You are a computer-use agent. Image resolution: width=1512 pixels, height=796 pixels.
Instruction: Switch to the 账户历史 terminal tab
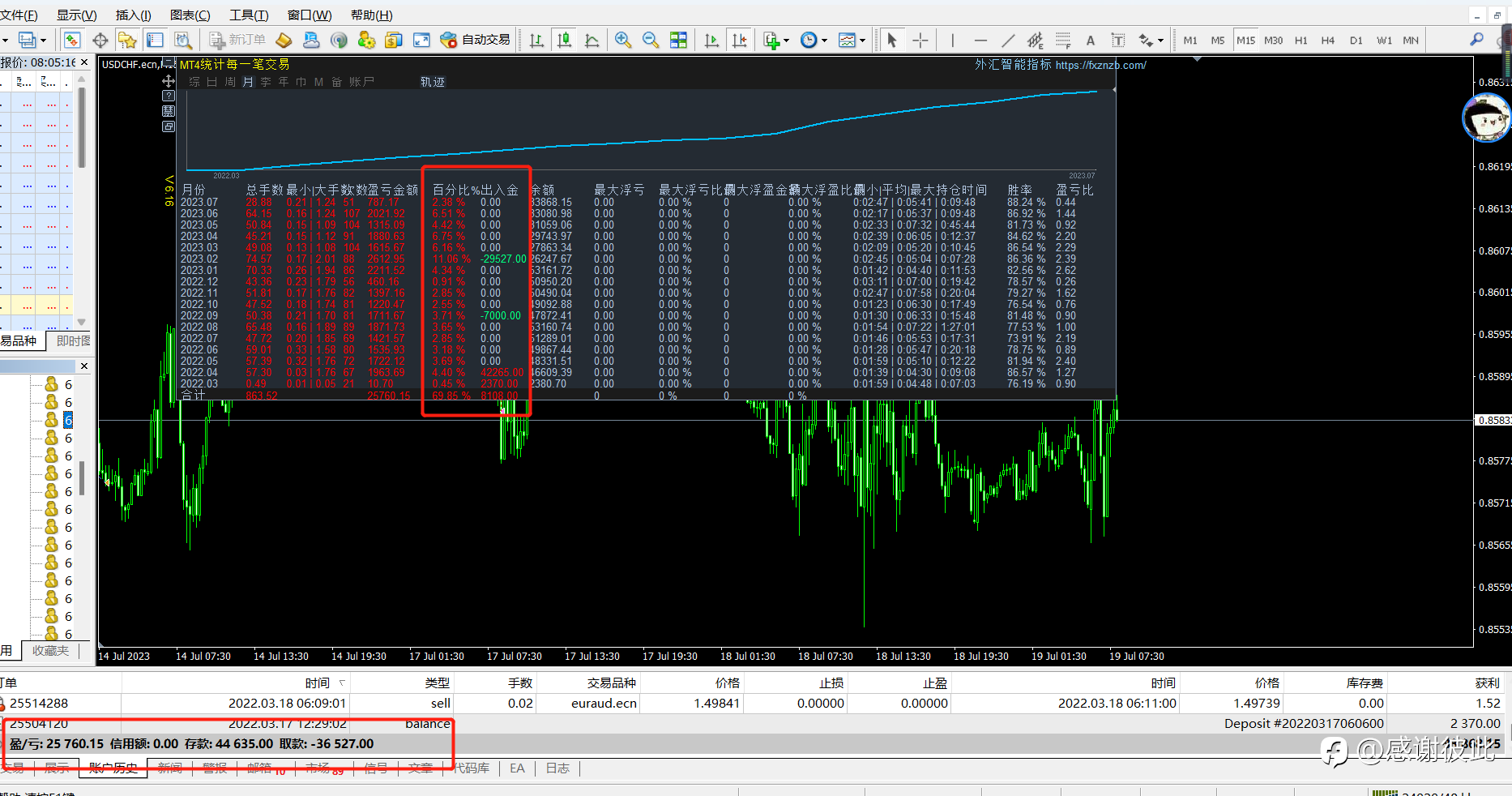[113, 768]
